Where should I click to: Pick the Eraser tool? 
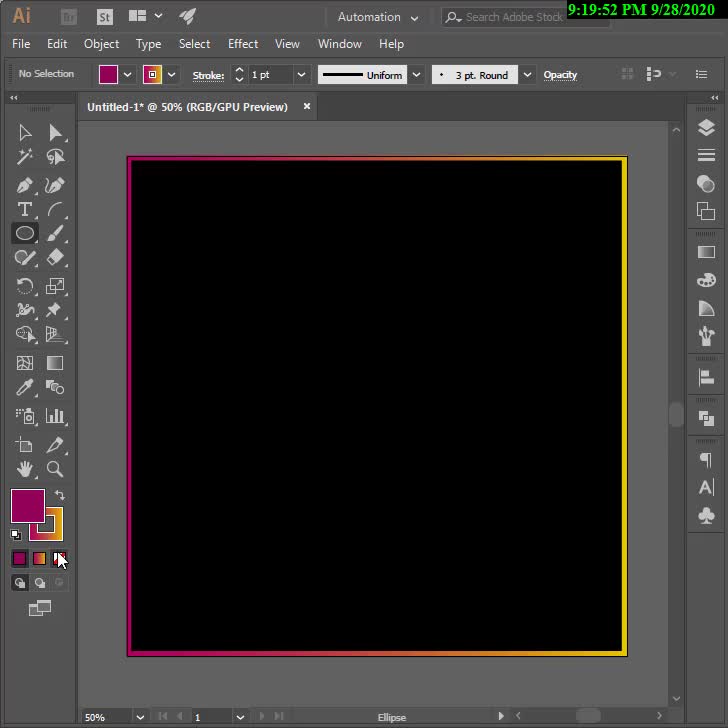point(55,258)
